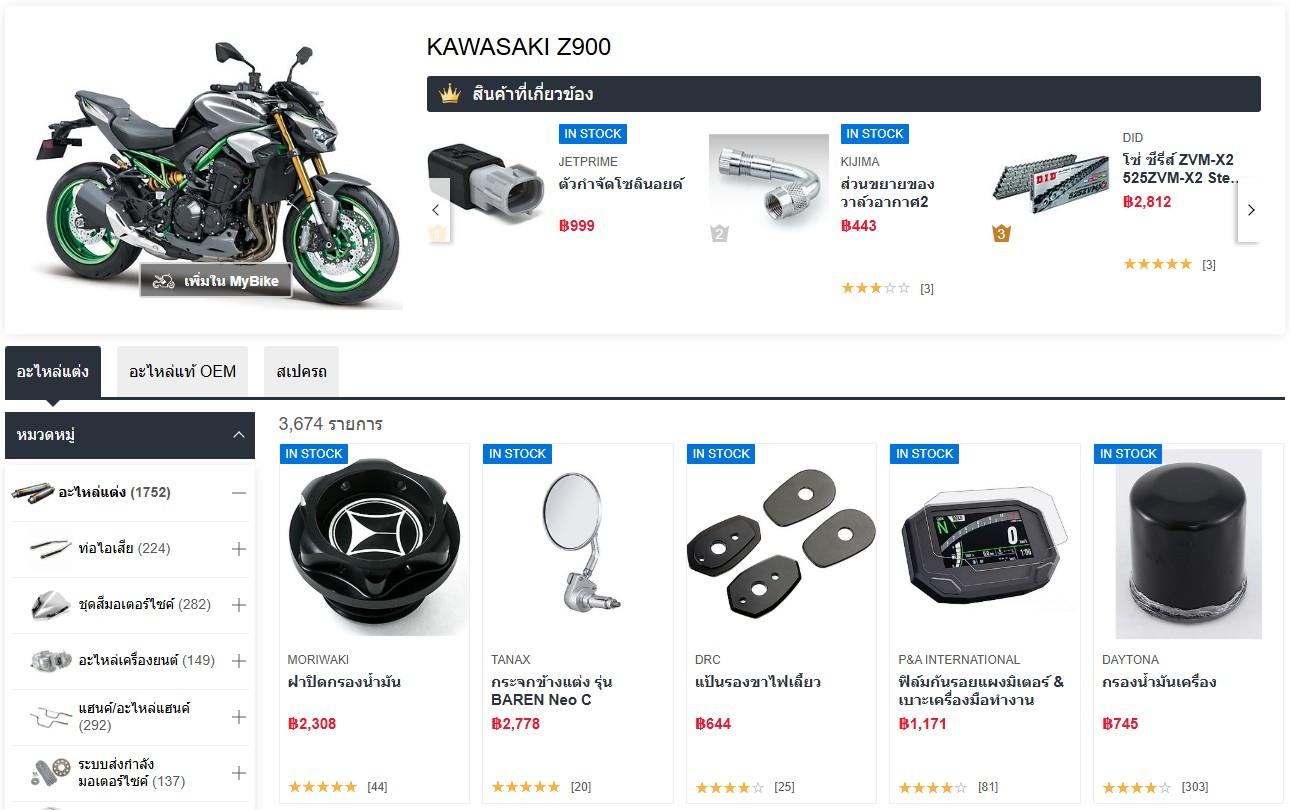Click the DAYTONA oil filter product image

(1188, 545)
